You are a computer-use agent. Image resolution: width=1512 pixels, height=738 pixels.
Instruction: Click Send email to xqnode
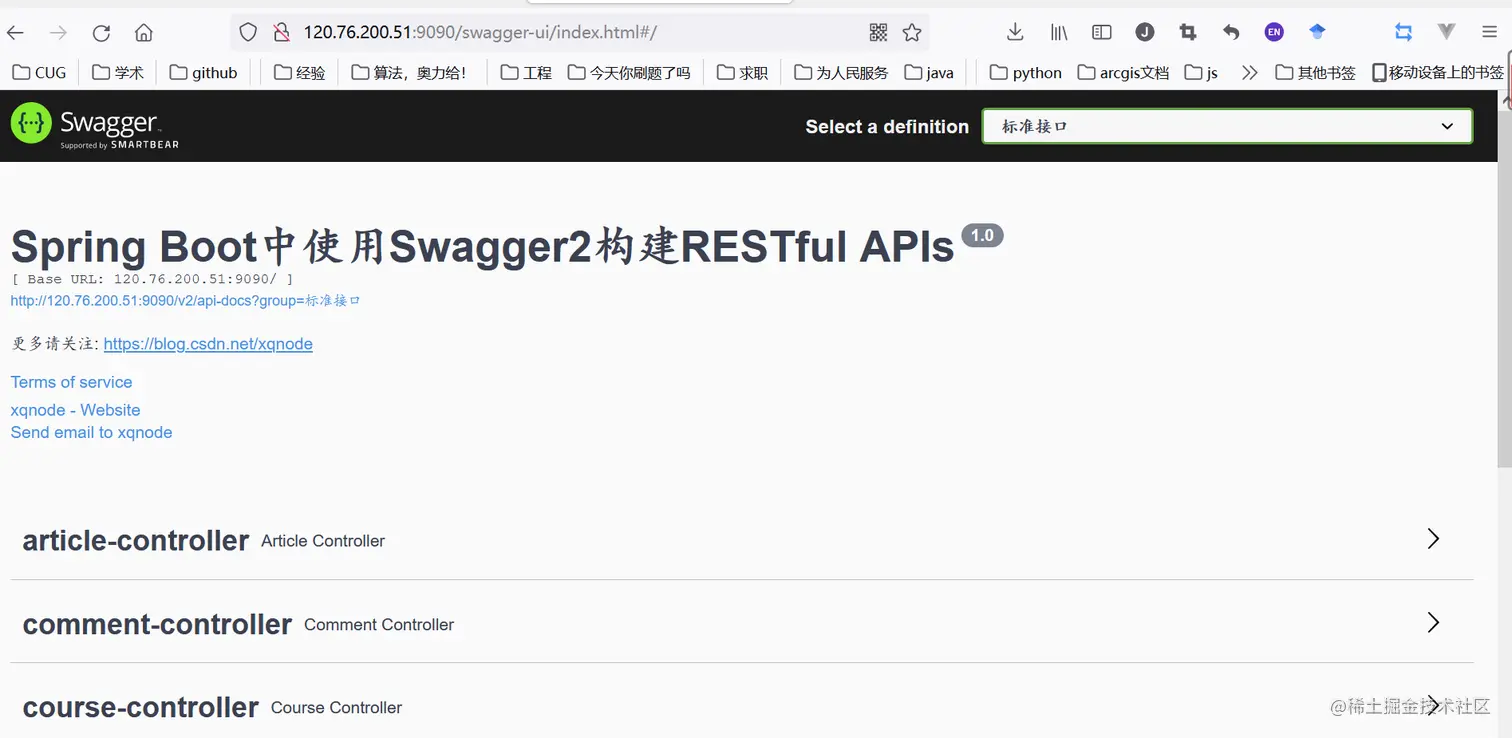pos(91,432)
